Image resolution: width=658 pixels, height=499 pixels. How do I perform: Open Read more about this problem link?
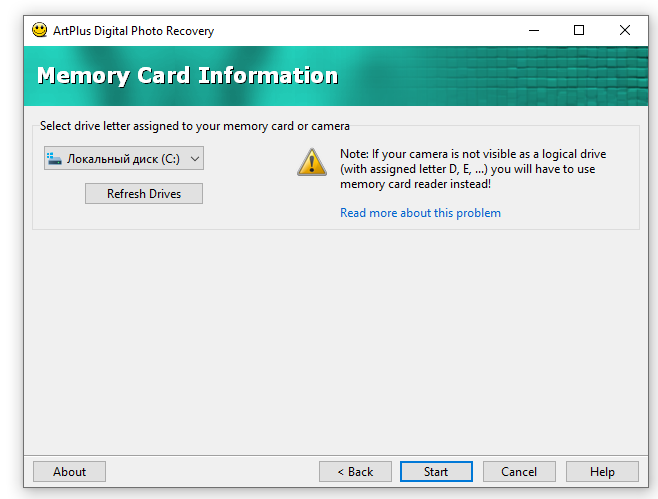point(420,213)
